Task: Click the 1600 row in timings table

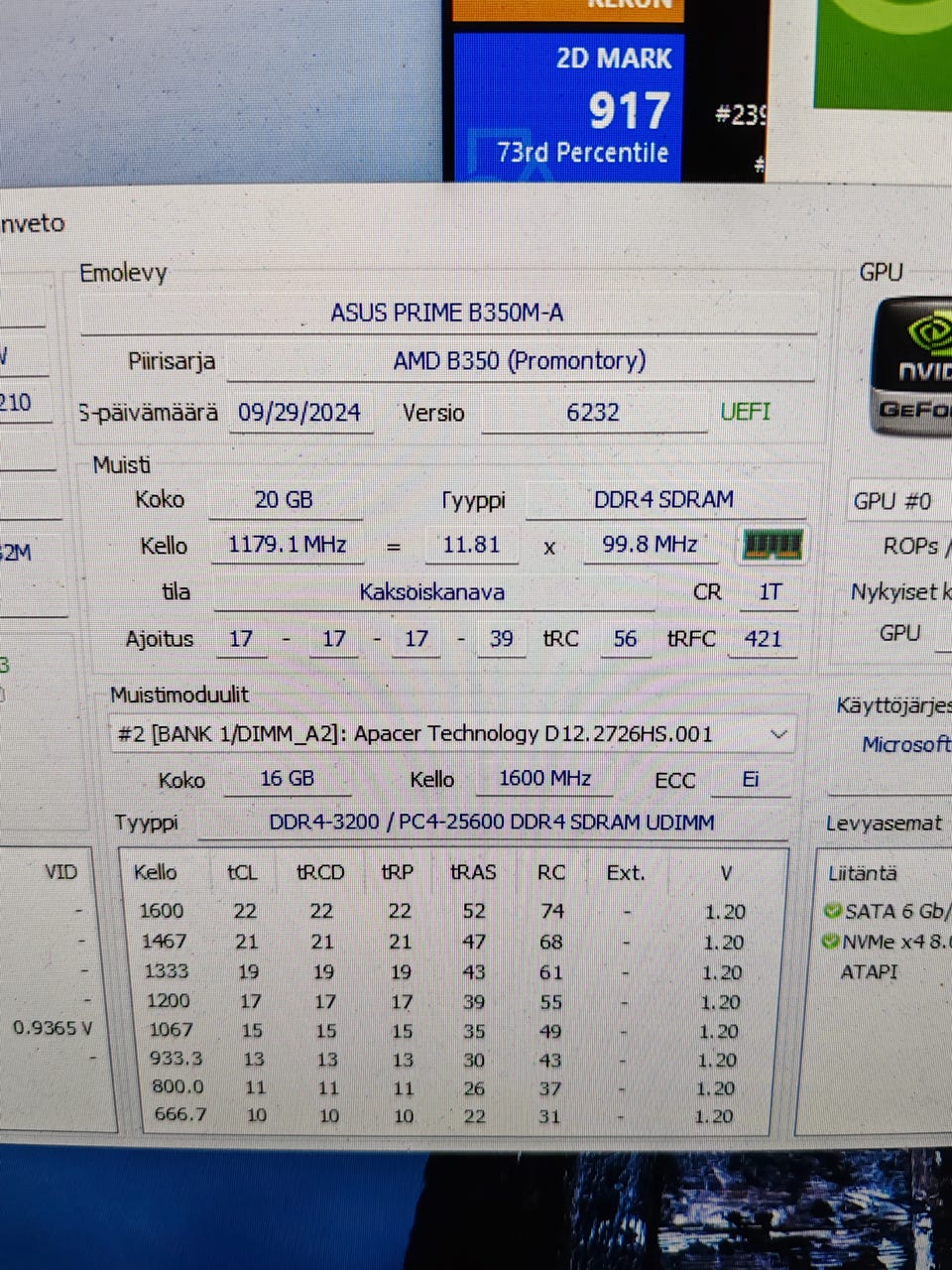Action: 443,911
